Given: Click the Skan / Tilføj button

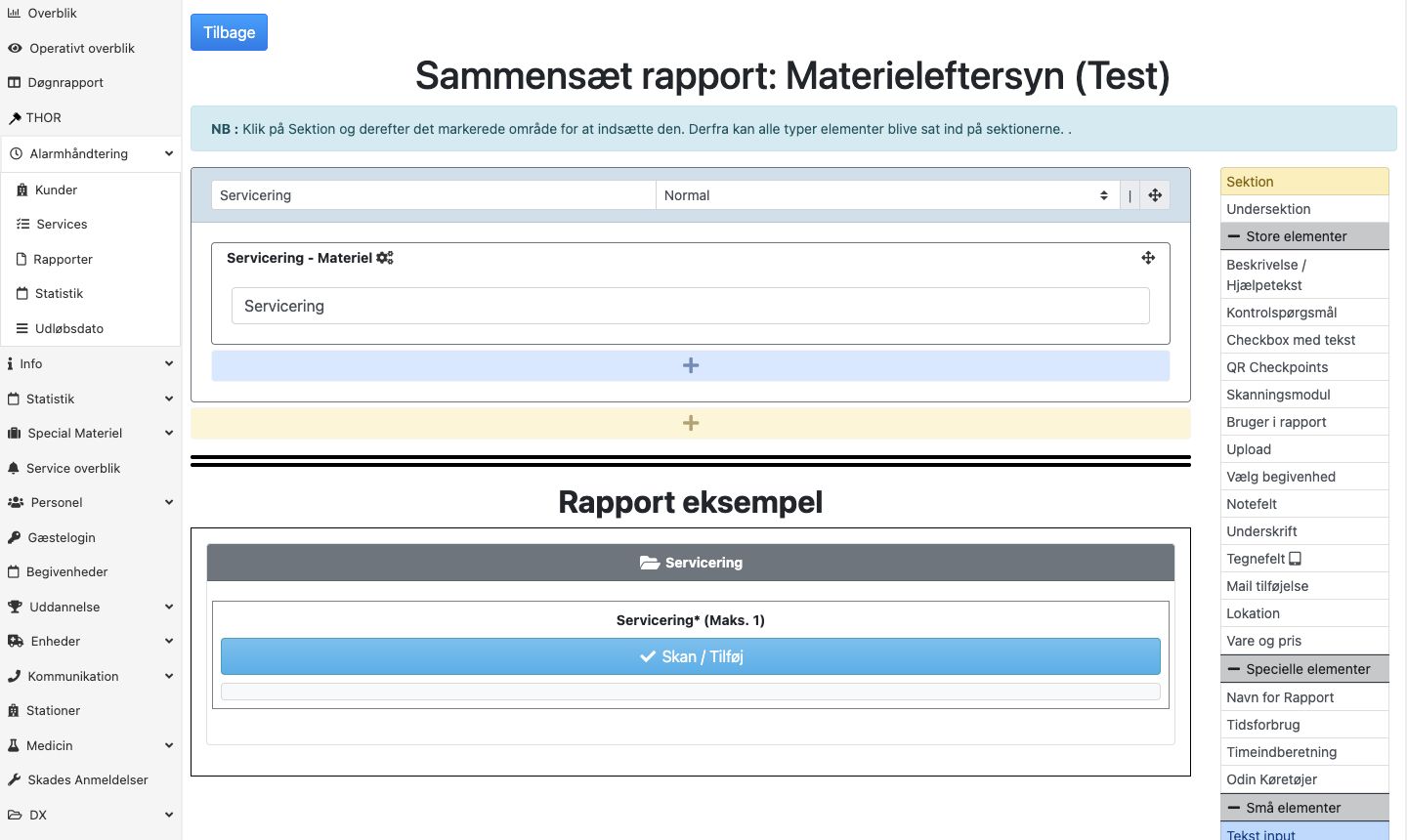Looking at the screenshot, I should pos(691,656).
